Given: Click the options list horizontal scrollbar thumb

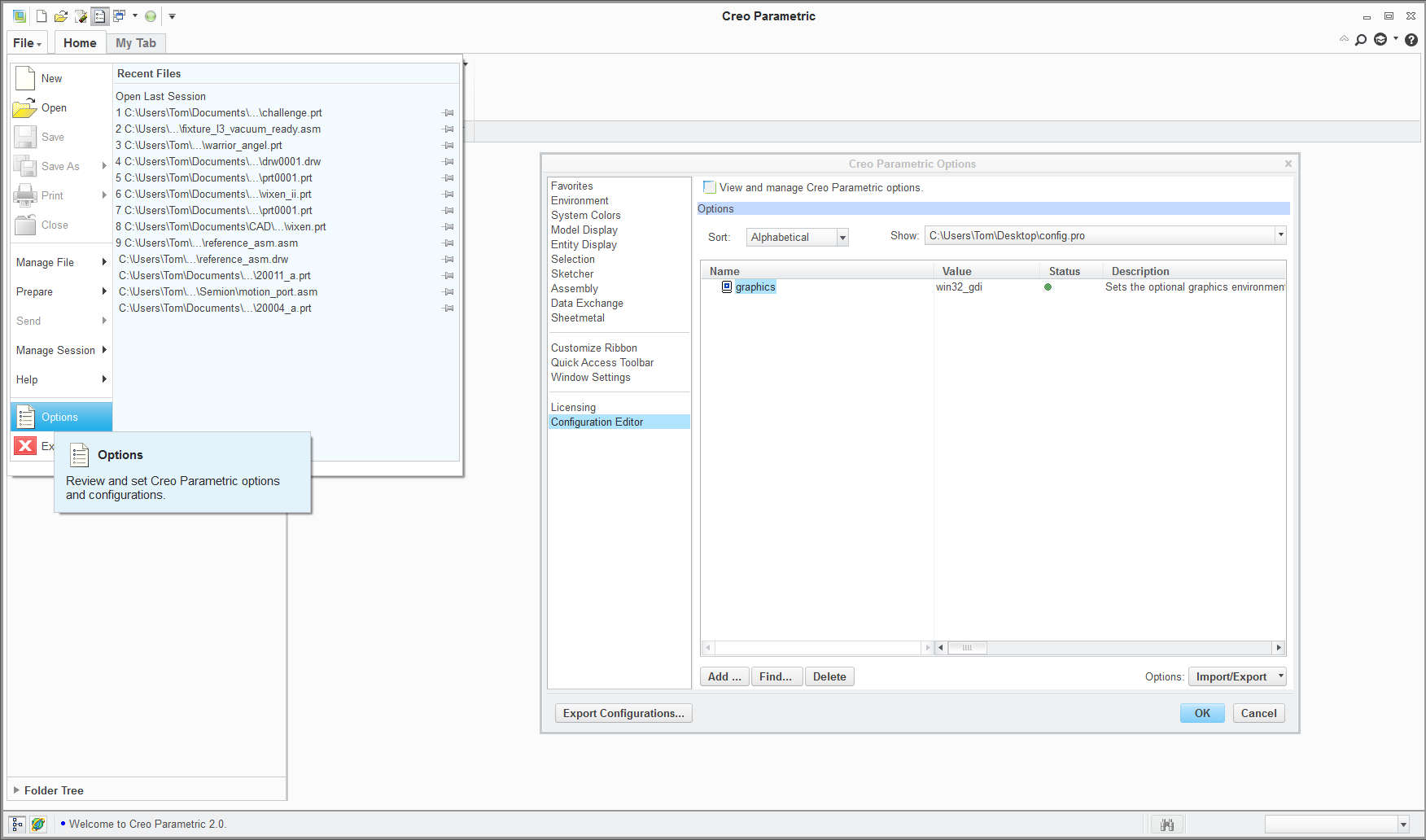Looking at the screenshot, I should (967, 648).
